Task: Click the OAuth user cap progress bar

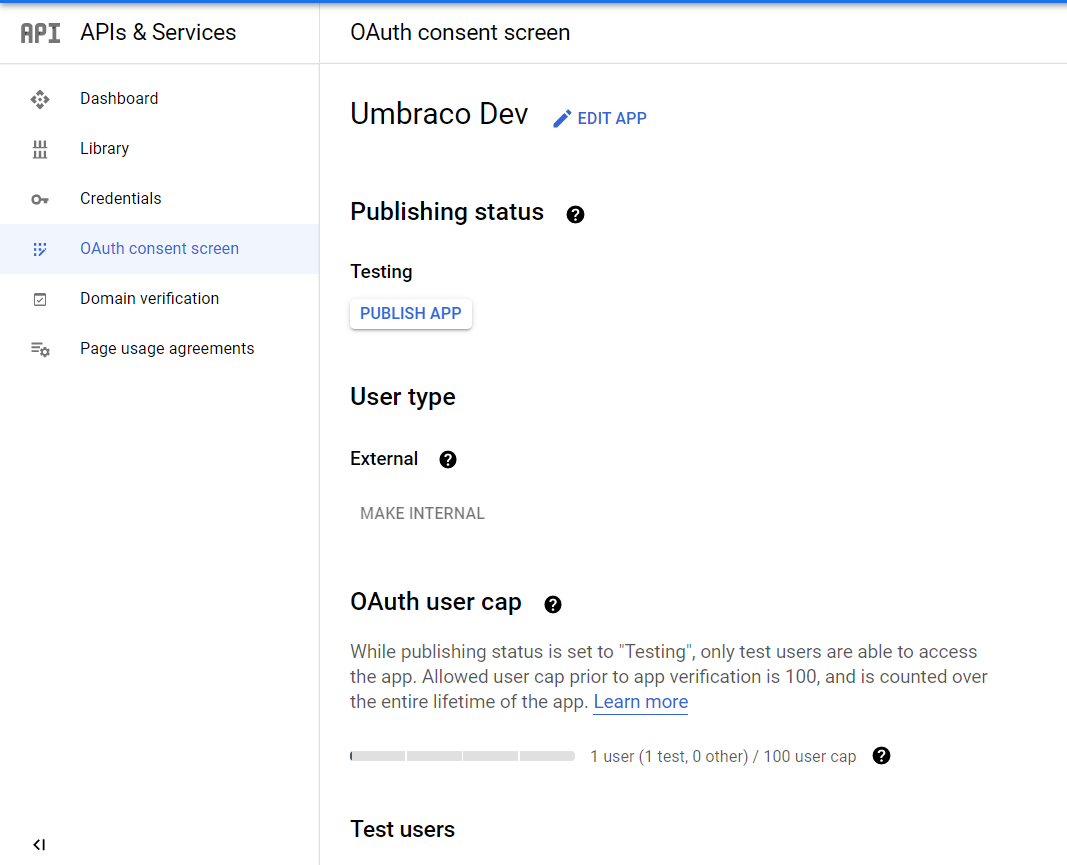Action: point(463,756)
